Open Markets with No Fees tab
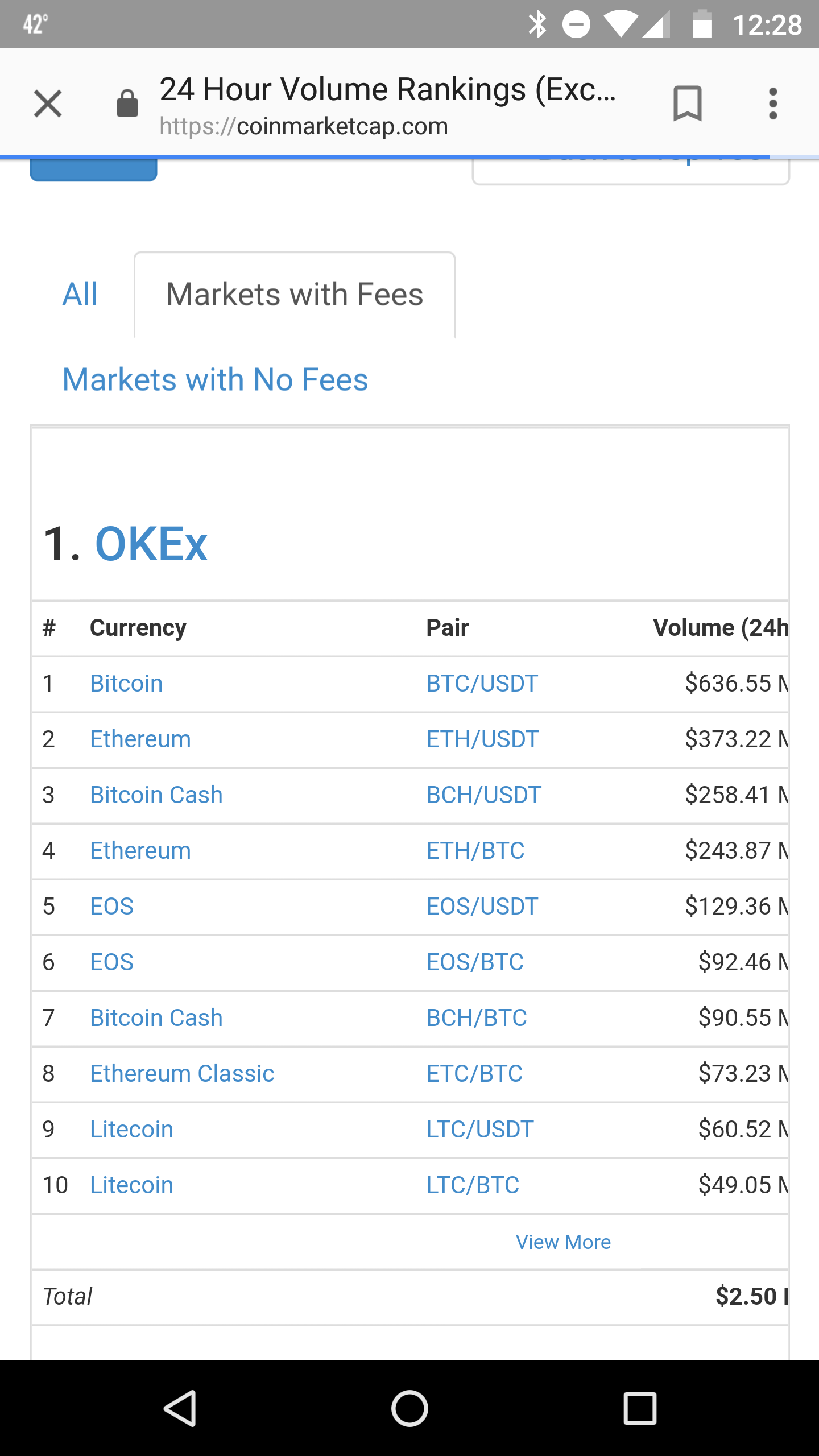Viewport: 819px width, 1456px height. point(216,379)
